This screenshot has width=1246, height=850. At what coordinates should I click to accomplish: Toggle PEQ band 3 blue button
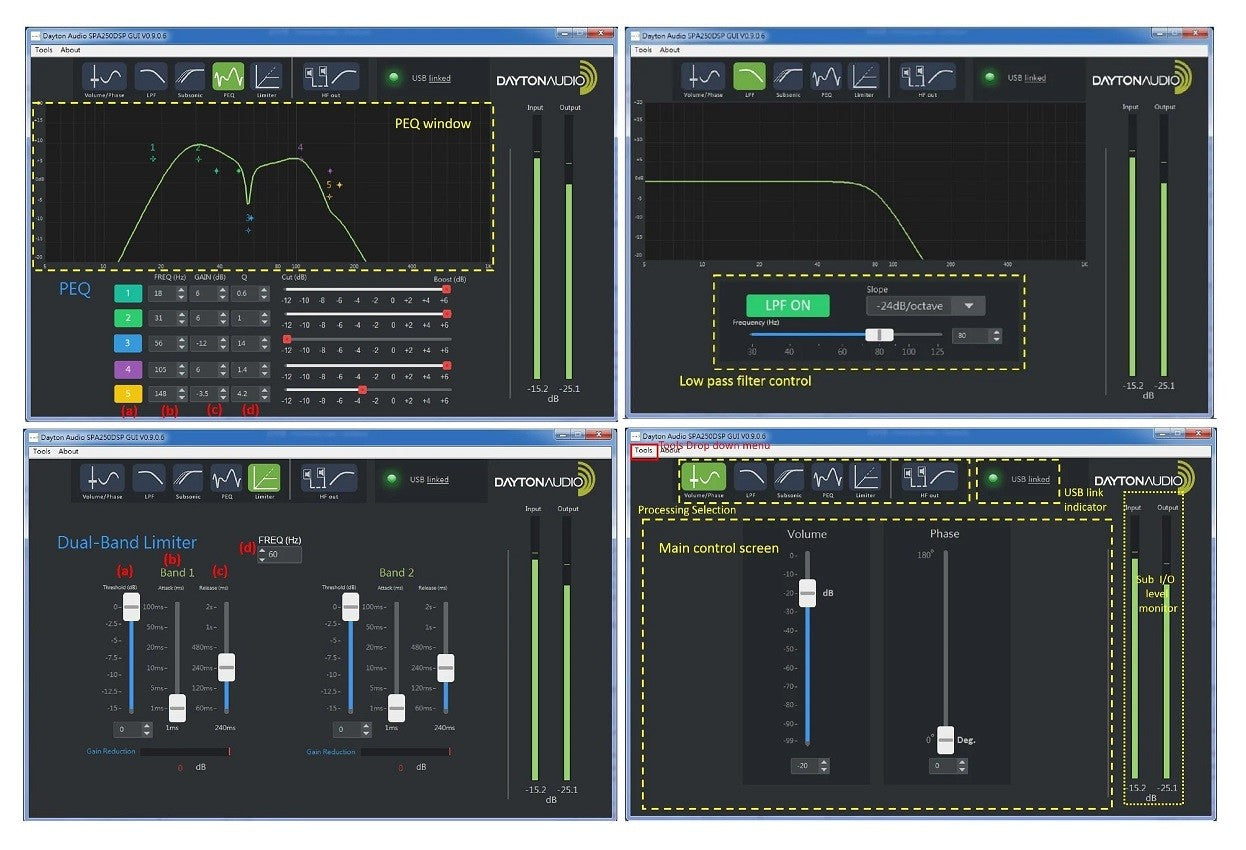[x=128, y=343]
